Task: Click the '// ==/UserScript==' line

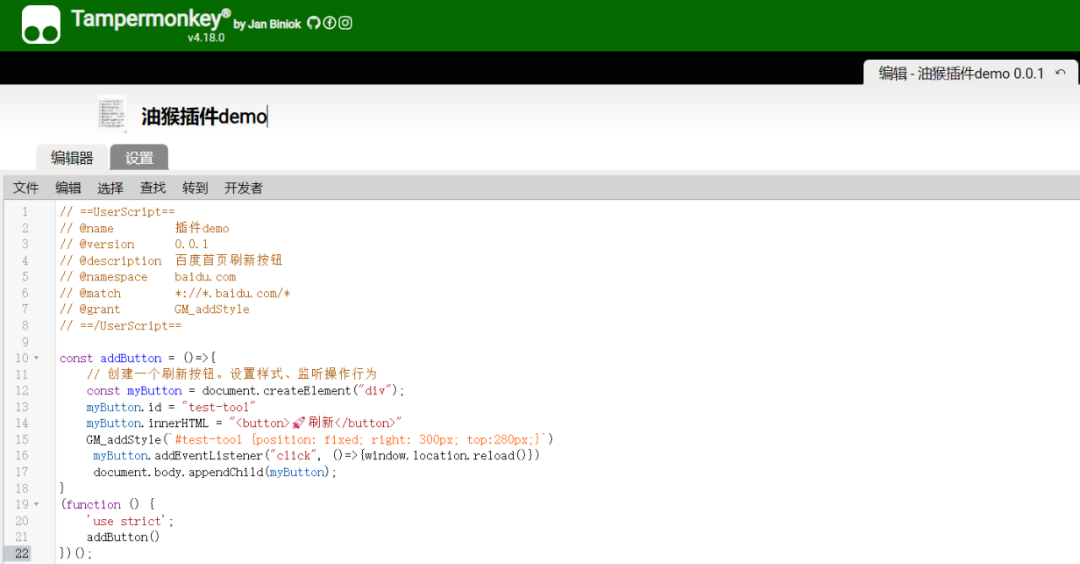Action: click(x=121, y=326)
